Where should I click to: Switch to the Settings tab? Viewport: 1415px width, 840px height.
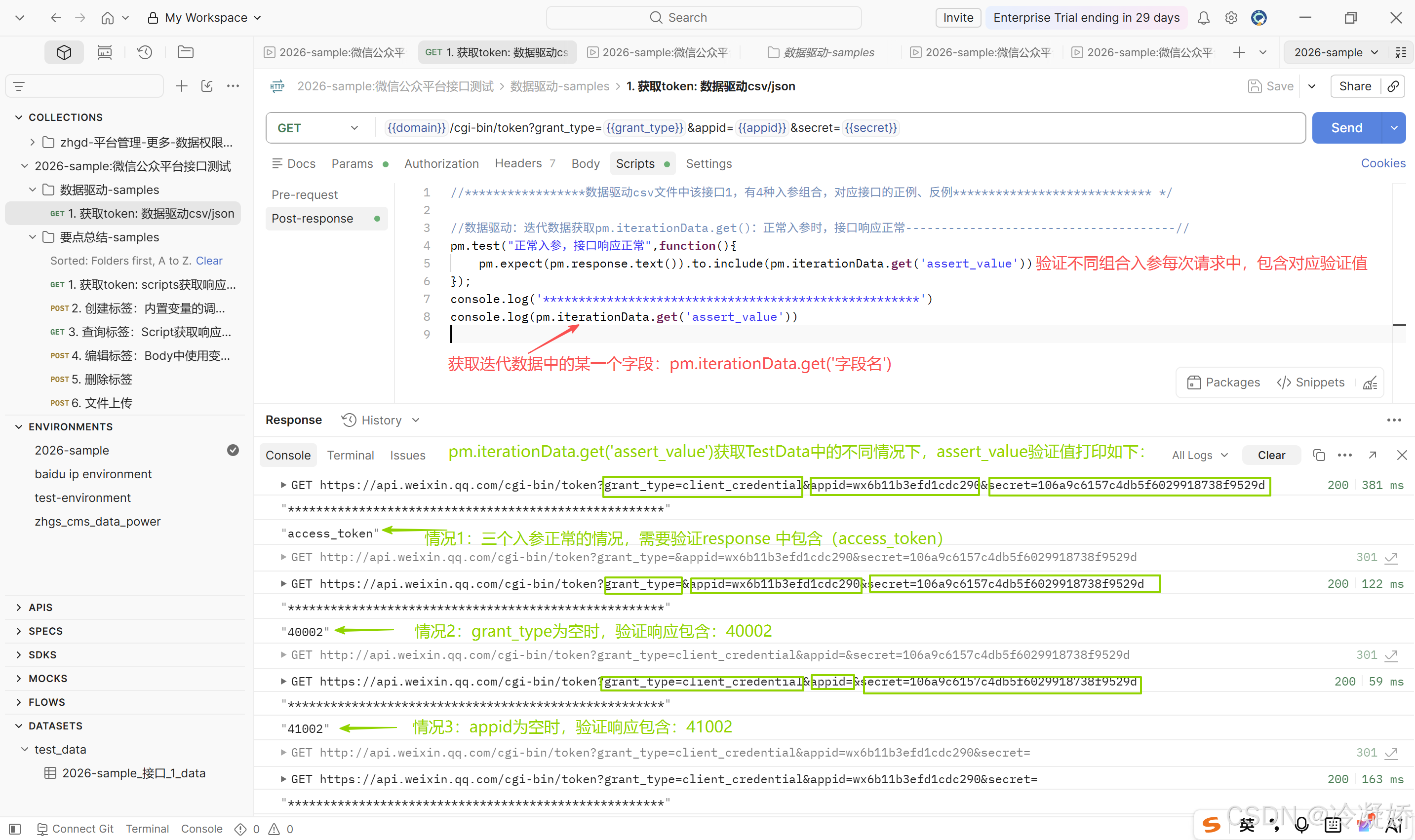click(x=709, y=163)
